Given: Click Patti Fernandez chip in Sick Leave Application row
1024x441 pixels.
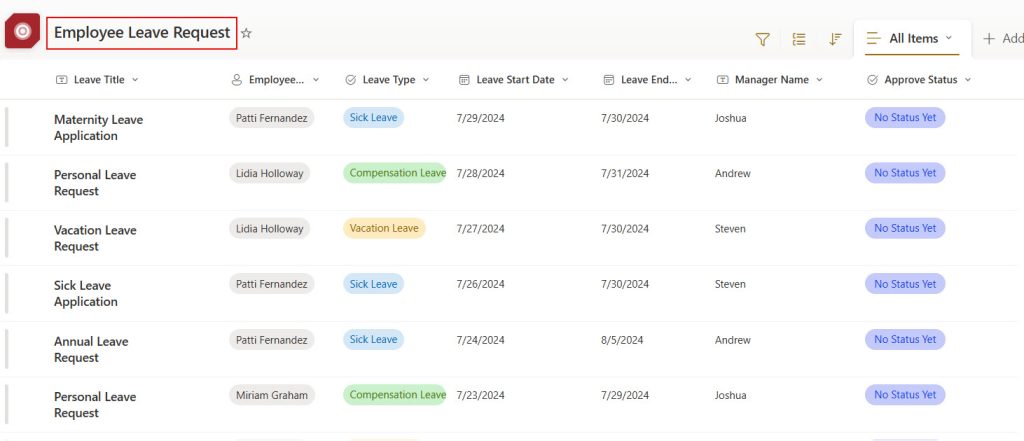Looking at the screenshot, I should point(272,284).
